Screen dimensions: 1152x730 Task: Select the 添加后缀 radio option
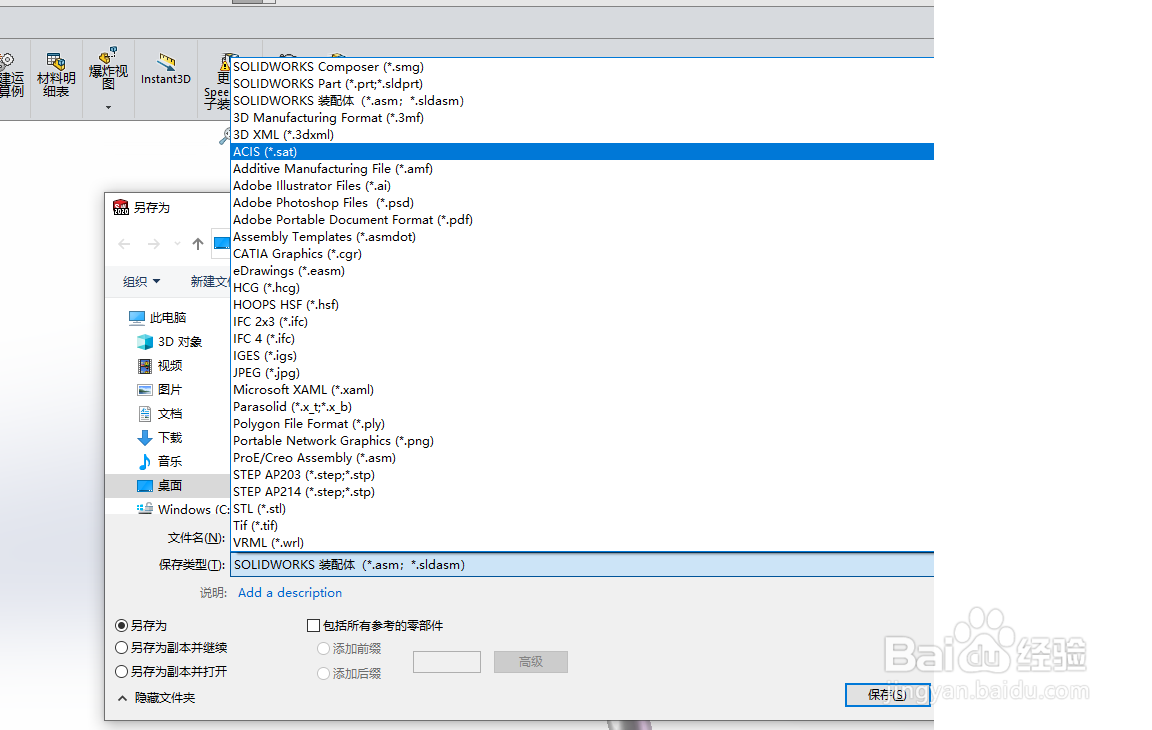(323, 673)
